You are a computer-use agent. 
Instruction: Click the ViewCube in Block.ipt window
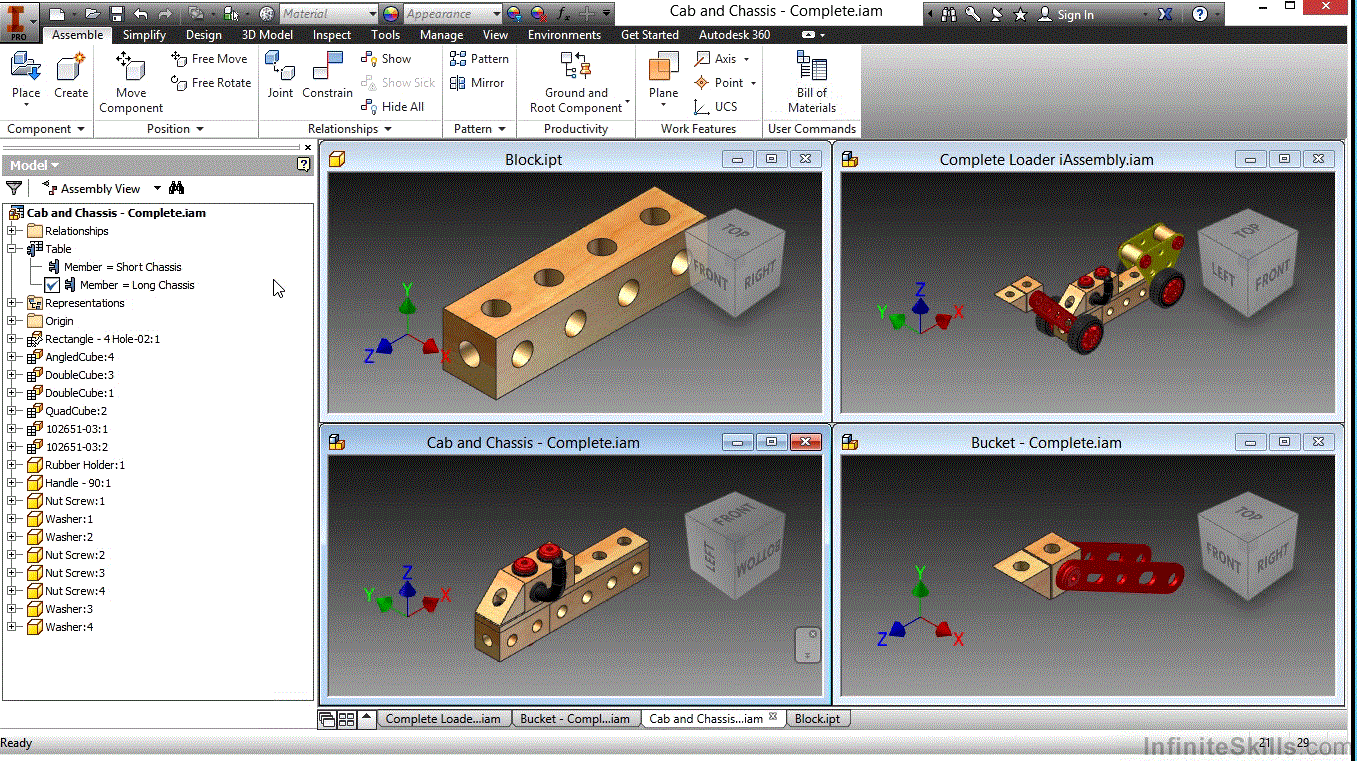tap(736, 263)
